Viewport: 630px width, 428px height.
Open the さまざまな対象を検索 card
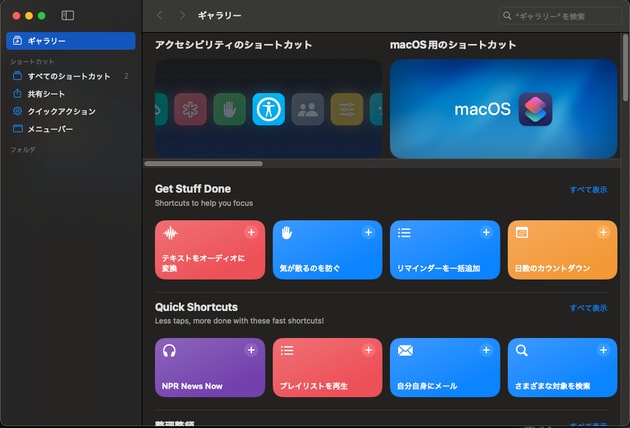(x=562, y=367)
